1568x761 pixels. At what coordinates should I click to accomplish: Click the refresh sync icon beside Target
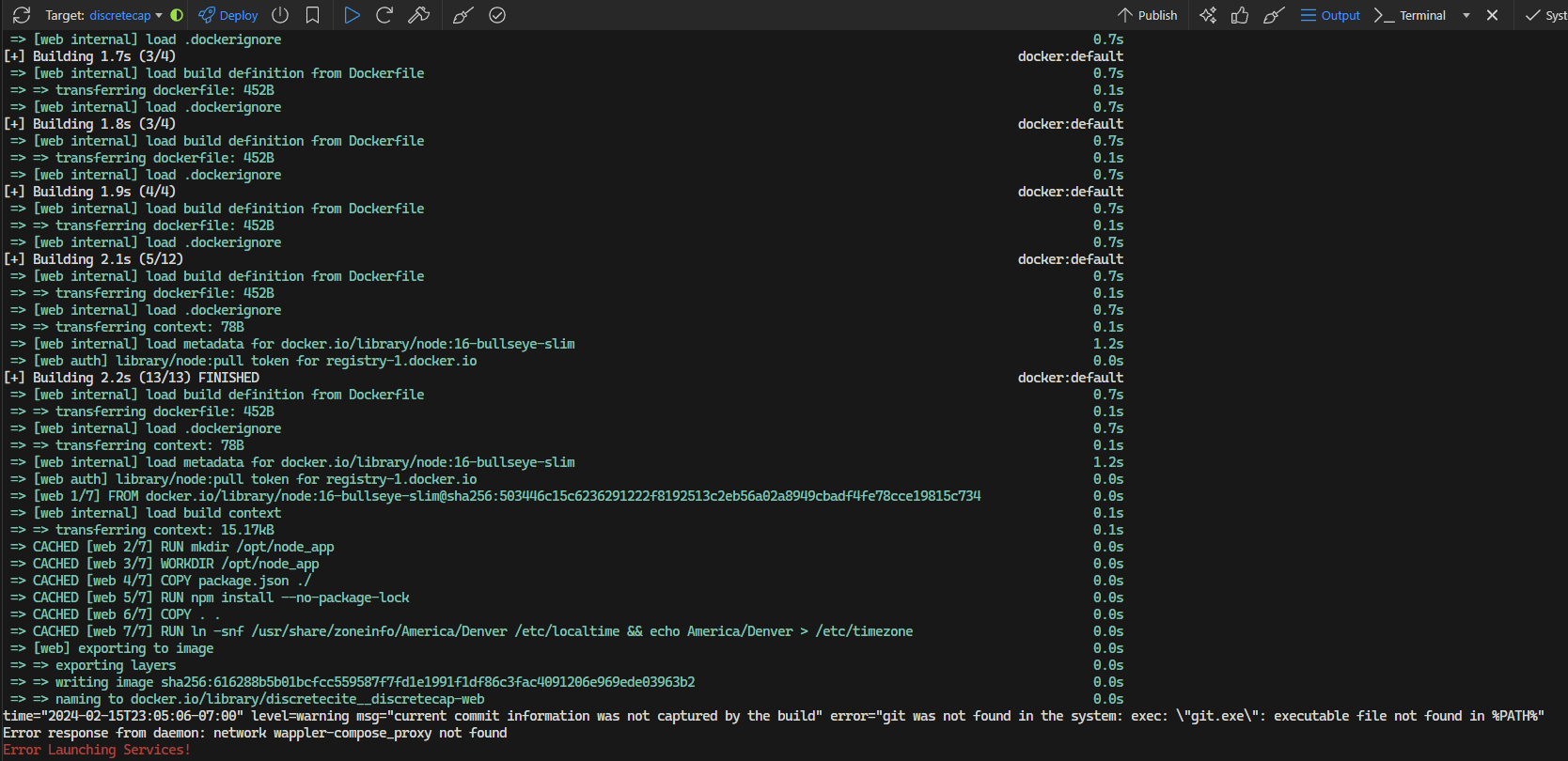[x=22, y=15]
